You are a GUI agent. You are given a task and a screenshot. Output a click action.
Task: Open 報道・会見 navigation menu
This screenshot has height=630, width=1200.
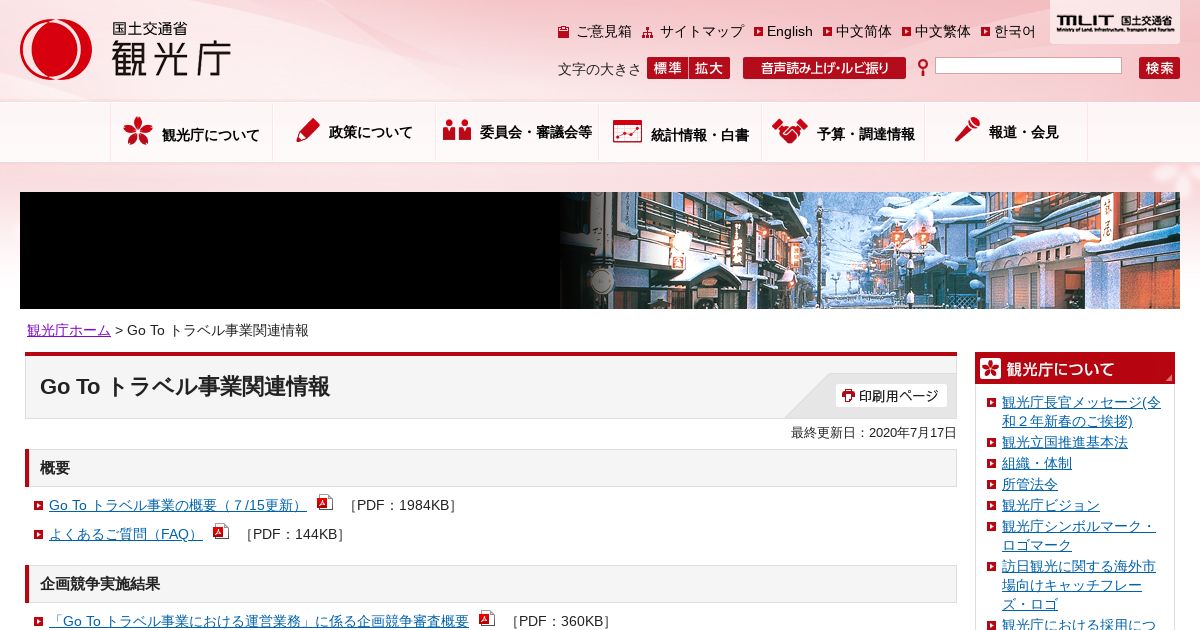tap(1006, 131)
